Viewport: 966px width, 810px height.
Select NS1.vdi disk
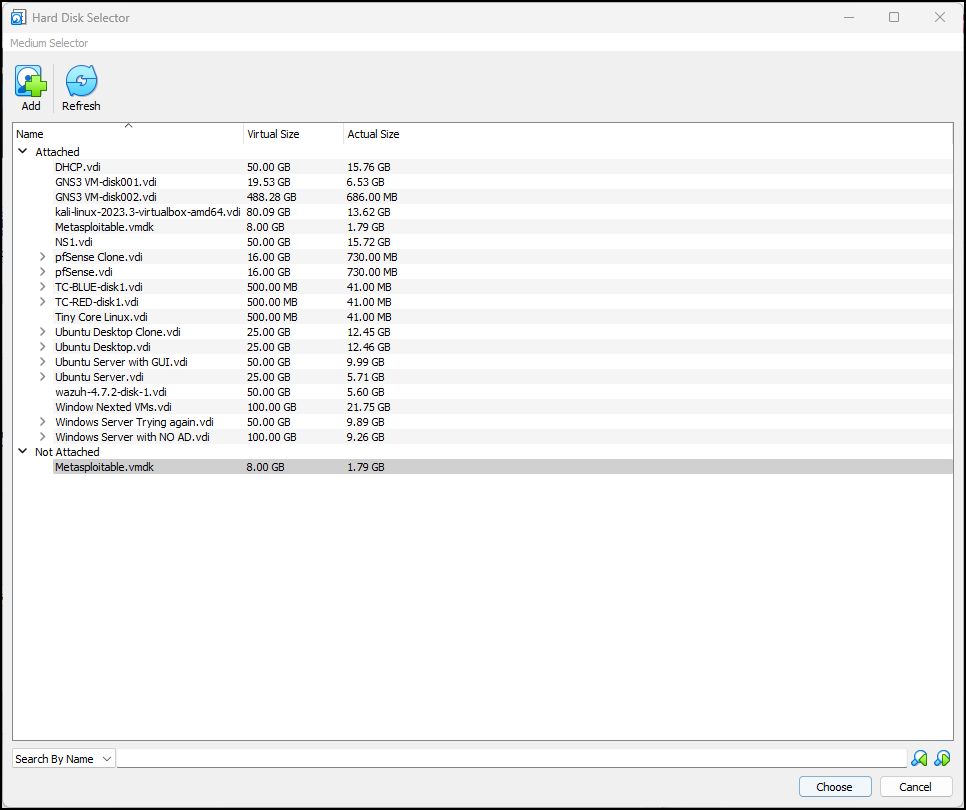coord(74,242)
